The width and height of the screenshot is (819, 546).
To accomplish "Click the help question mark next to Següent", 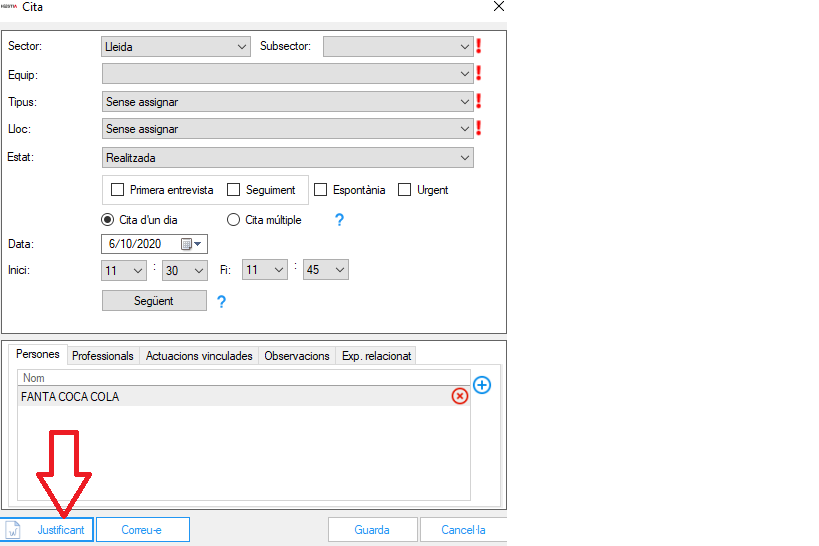I will pos(221,302).
